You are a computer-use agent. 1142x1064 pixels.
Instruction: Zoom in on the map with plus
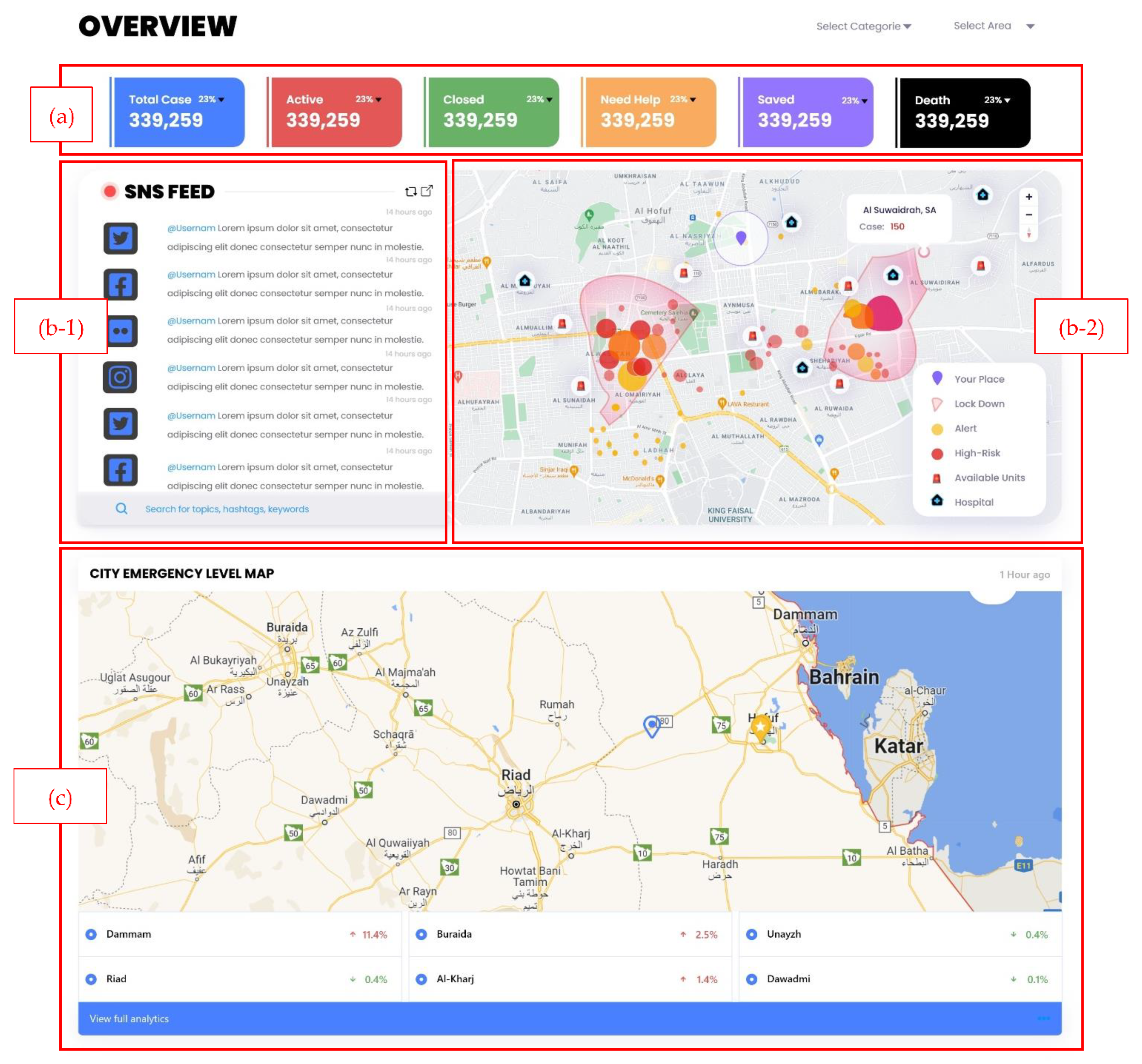point(1028,197)
